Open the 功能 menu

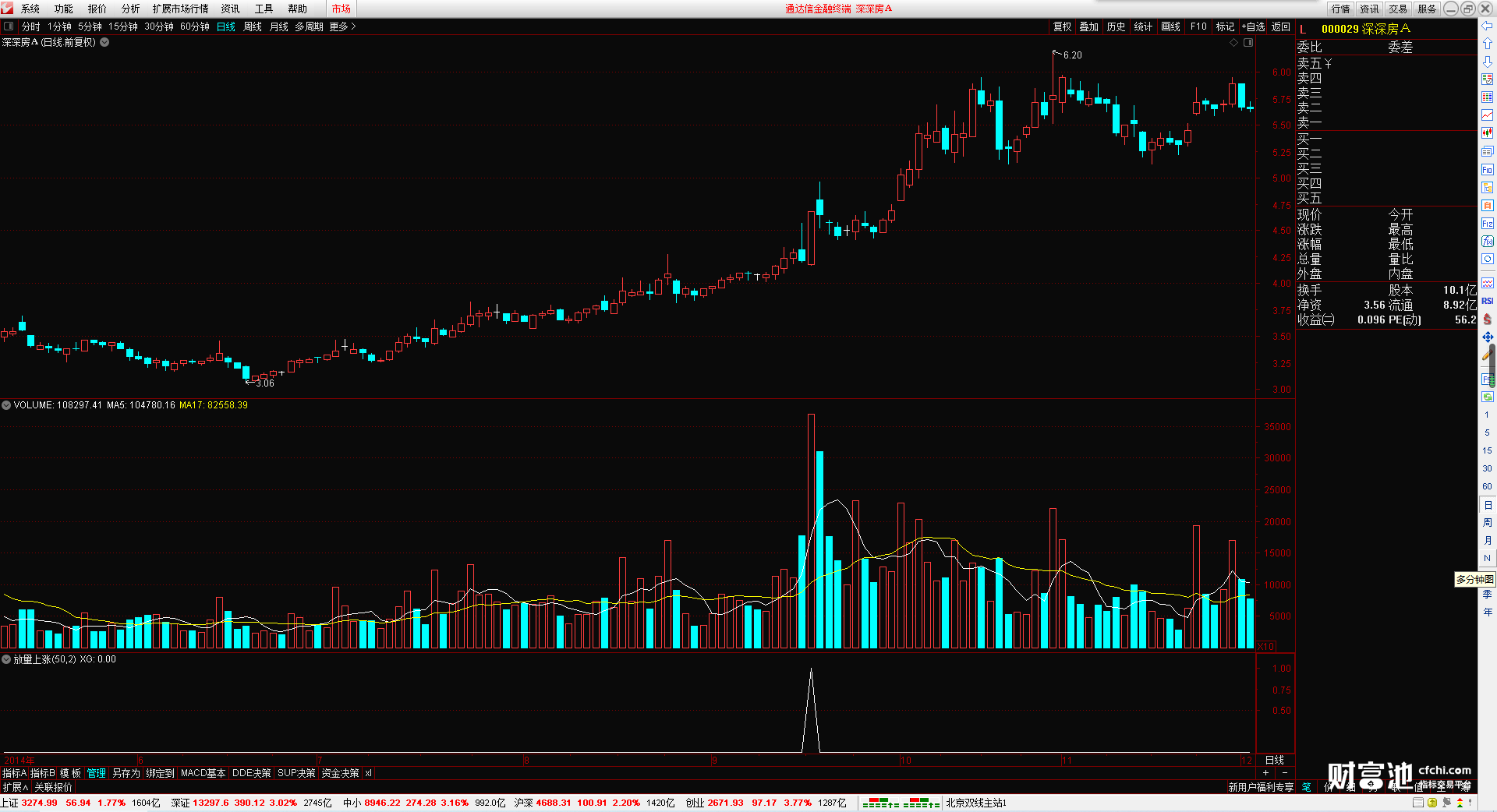[64, 9]
